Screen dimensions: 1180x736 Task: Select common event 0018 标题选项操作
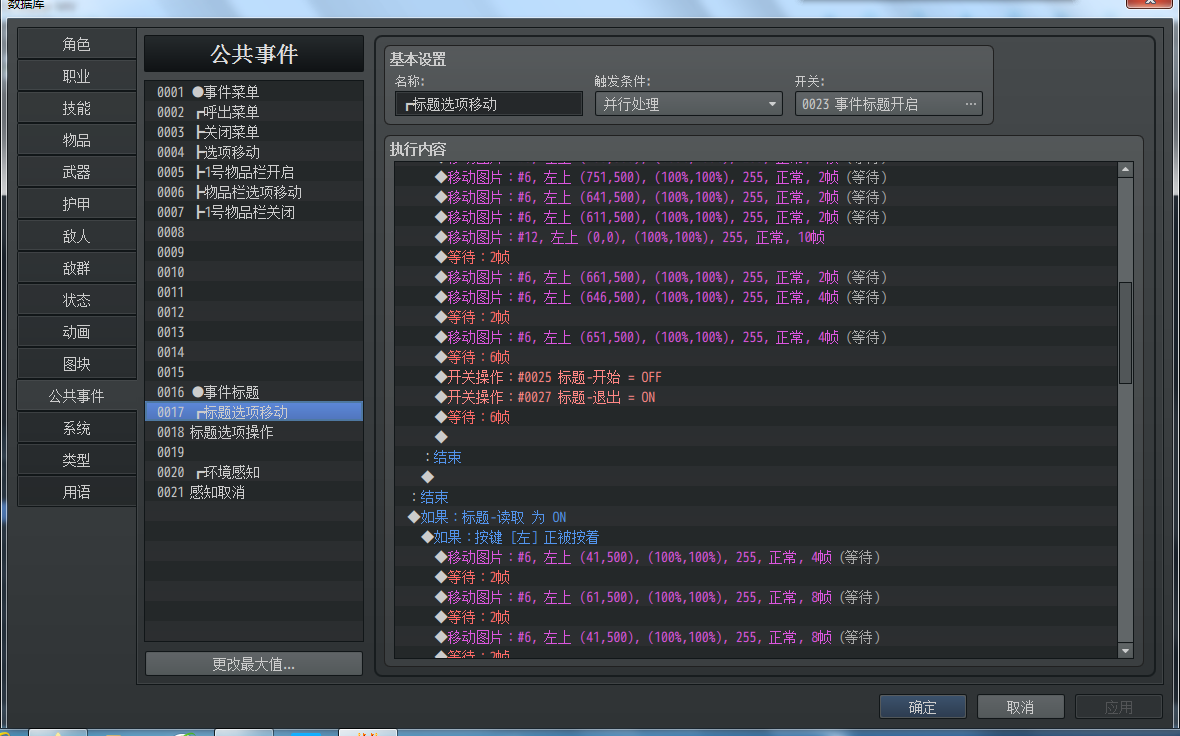point(254,432)
